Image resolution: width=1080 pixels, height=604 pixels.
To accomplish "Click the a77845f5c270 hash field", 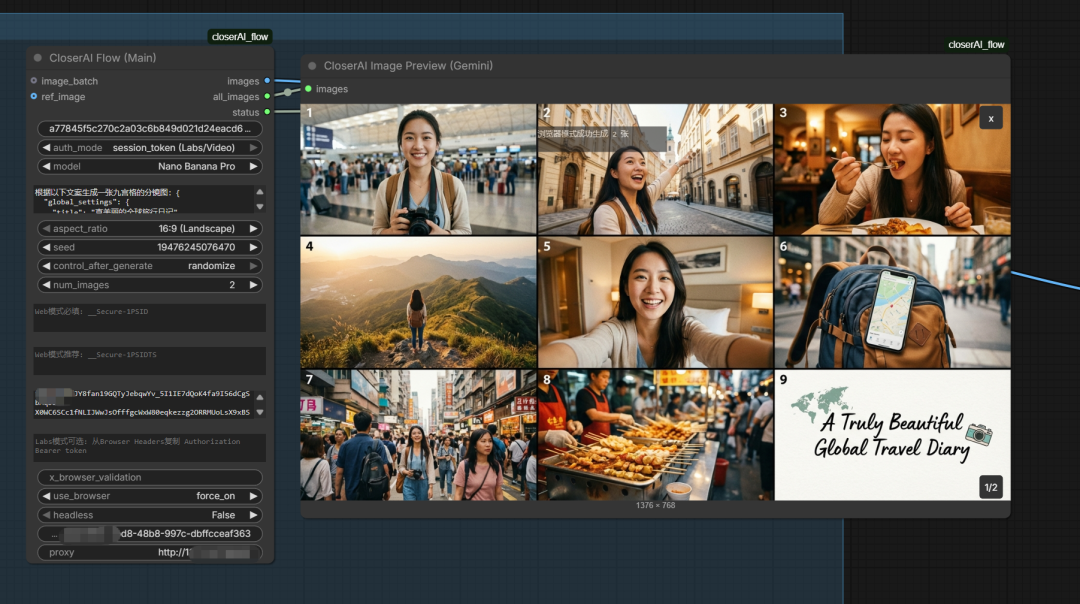I will click(149, 128).
